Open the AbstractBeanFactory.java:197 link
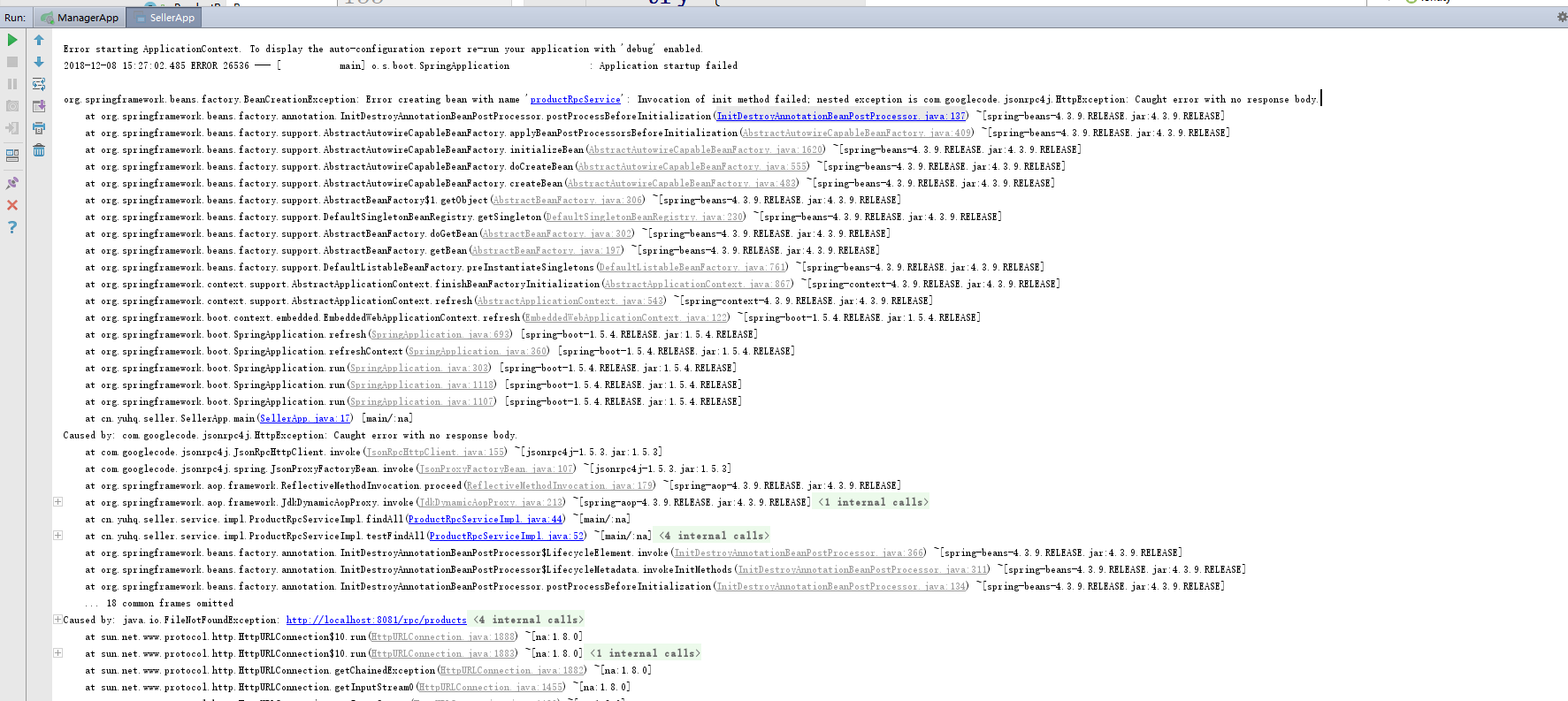Image resolution: width=1568 pixels, height=701 pixels. (x=547, y=251)
